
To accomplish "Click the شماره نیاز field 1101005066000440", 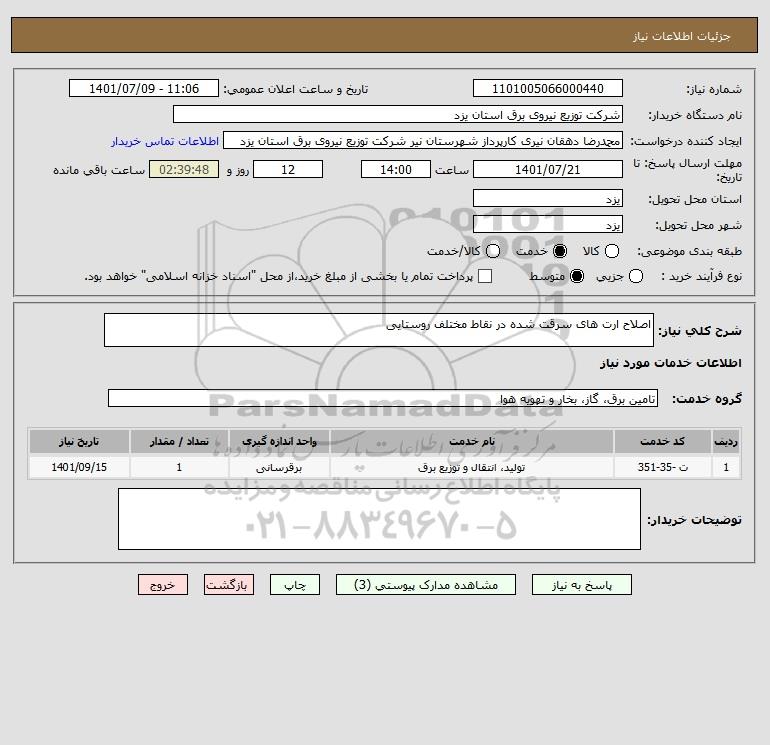I will [548, 89].
